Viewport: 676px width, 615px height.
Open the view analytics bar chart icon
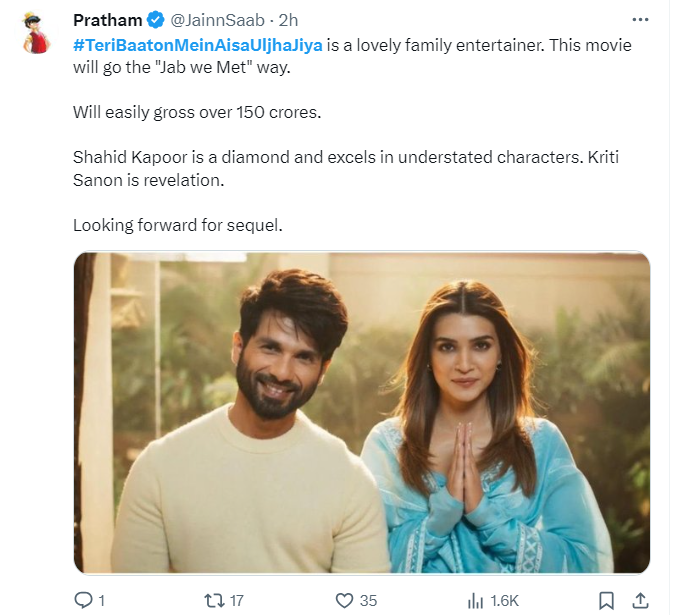[x=476, y=600]
